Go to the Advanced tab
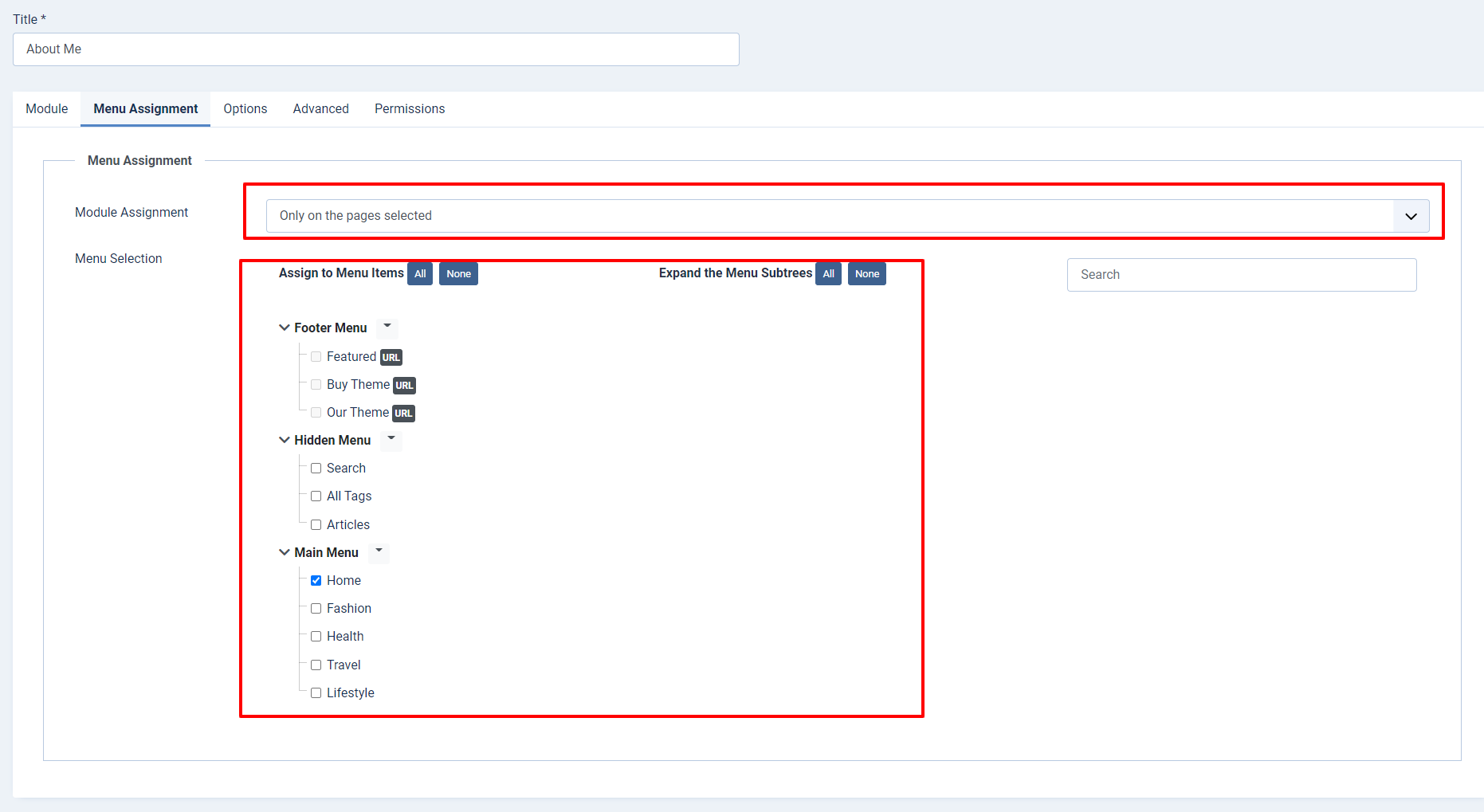This screenshot has width=1484, height=812. (320, 109)
